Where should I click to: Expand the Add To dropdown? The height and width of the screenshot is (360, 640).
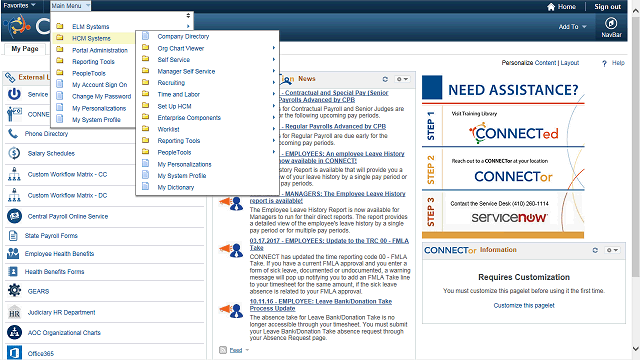click(x=572, y=27)
